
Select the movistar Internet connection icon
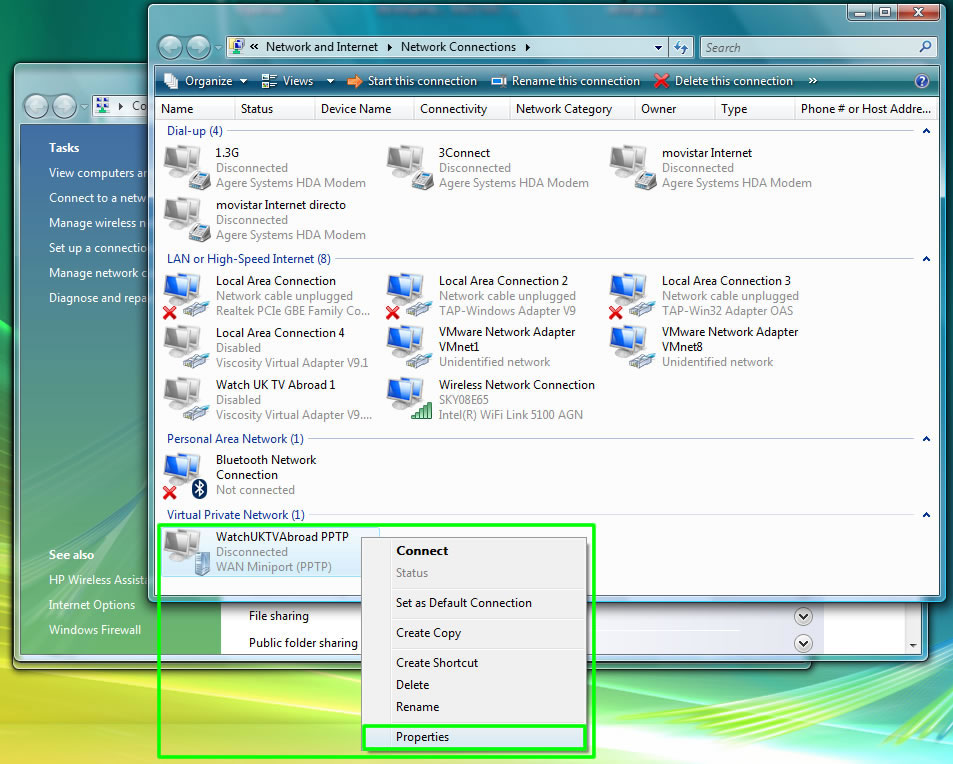pyautogui.click(x=633, y=168)
